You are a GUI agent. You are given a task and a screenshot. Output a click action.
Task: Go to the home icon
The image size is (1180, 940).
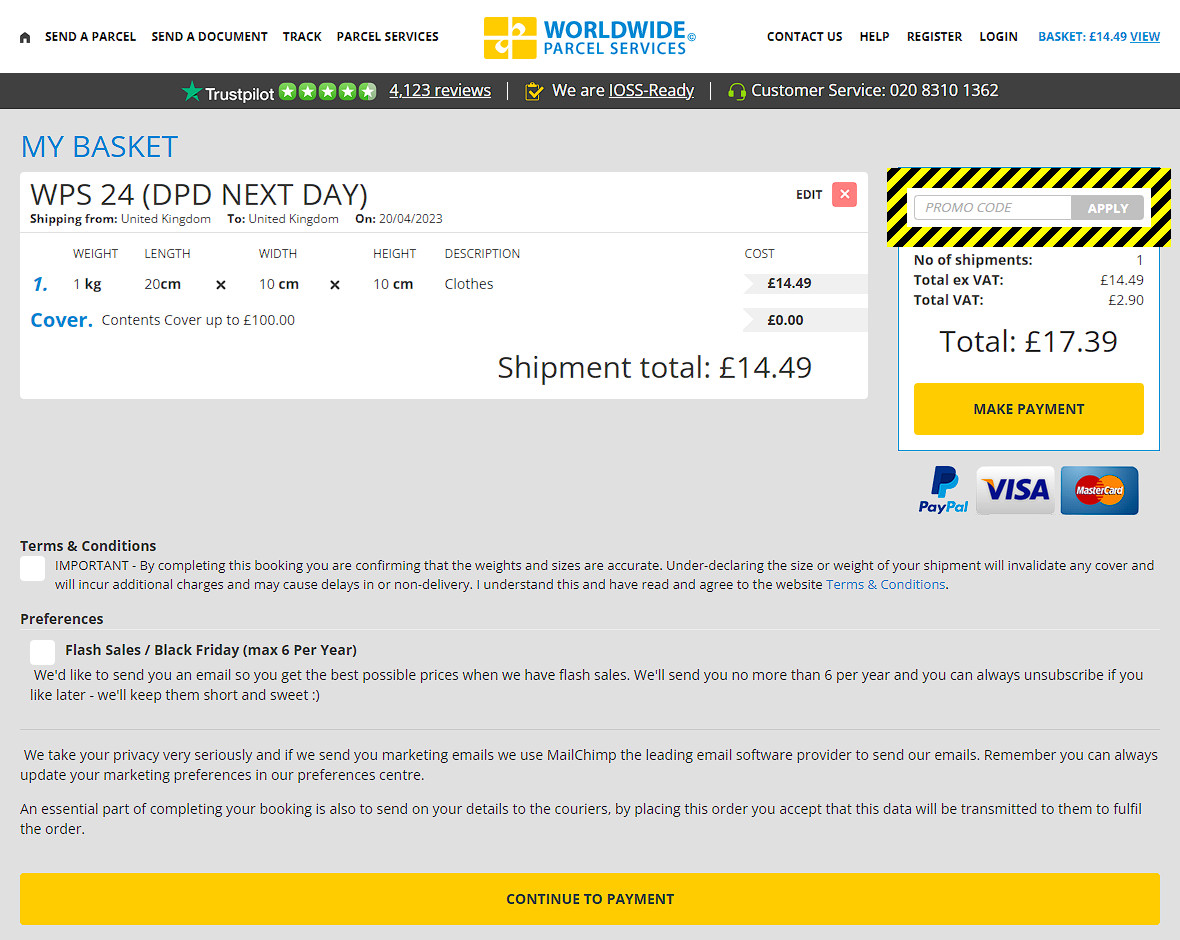25,37
